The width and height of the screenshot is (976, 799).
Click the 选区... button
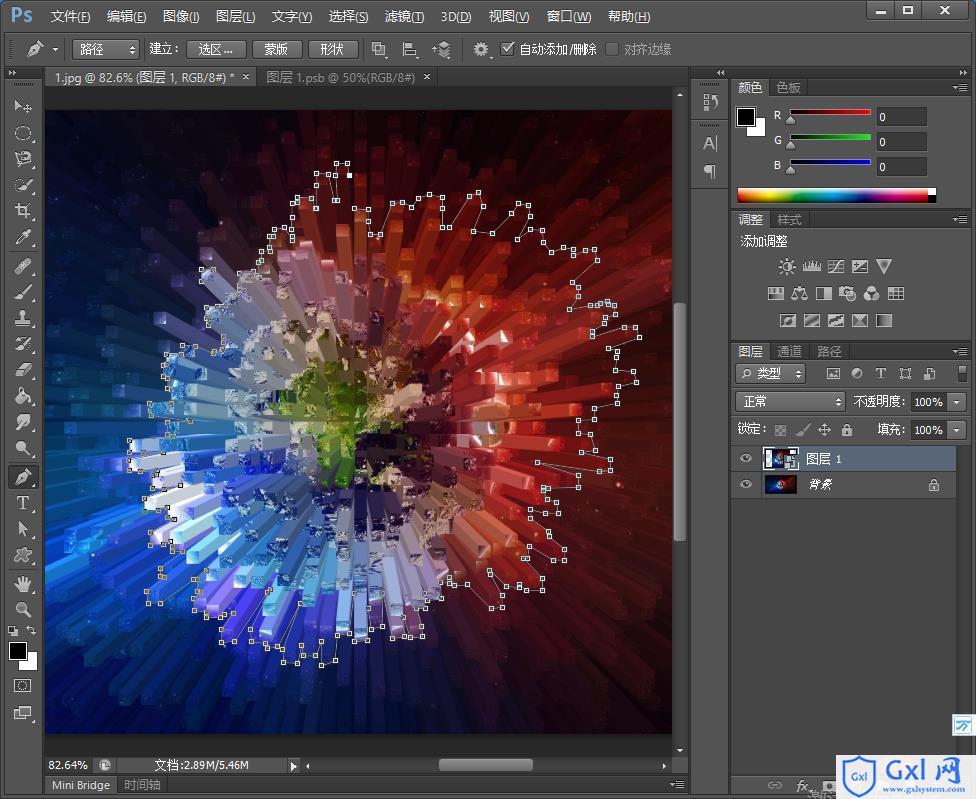[215, 49]
